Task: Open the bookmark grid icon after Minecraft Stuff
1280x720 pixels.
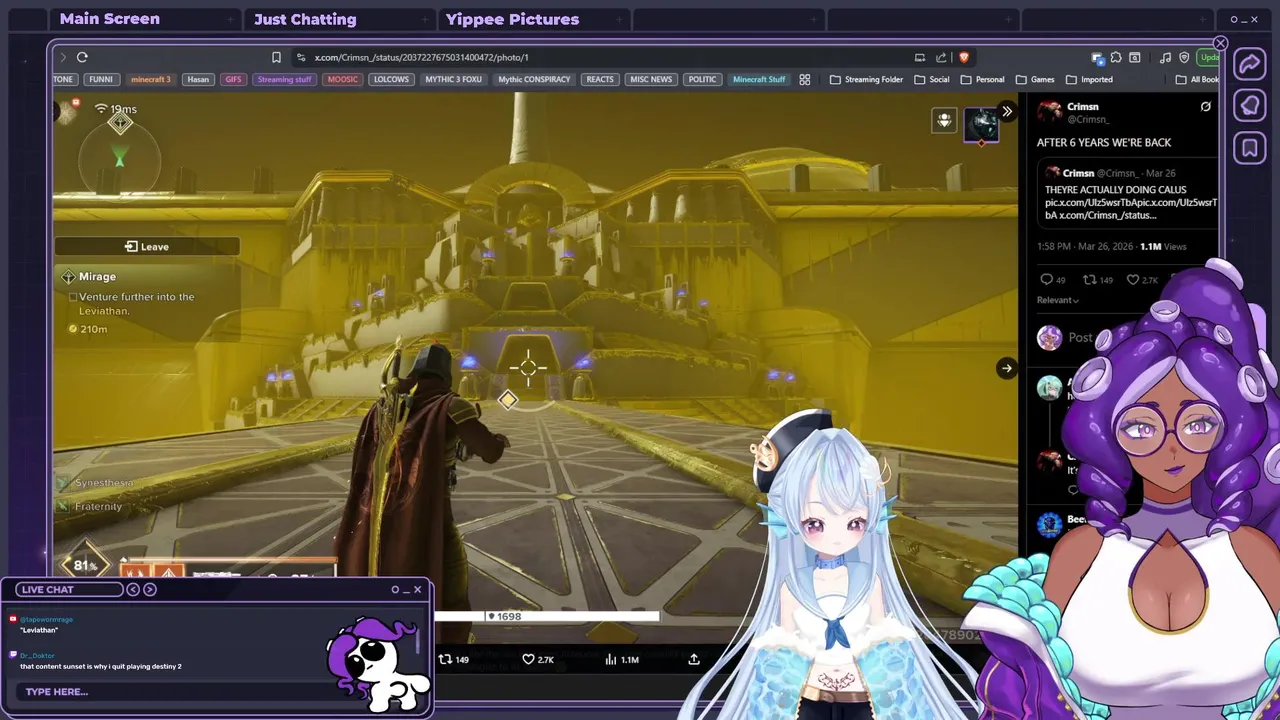Action: (x=804, y=80)
